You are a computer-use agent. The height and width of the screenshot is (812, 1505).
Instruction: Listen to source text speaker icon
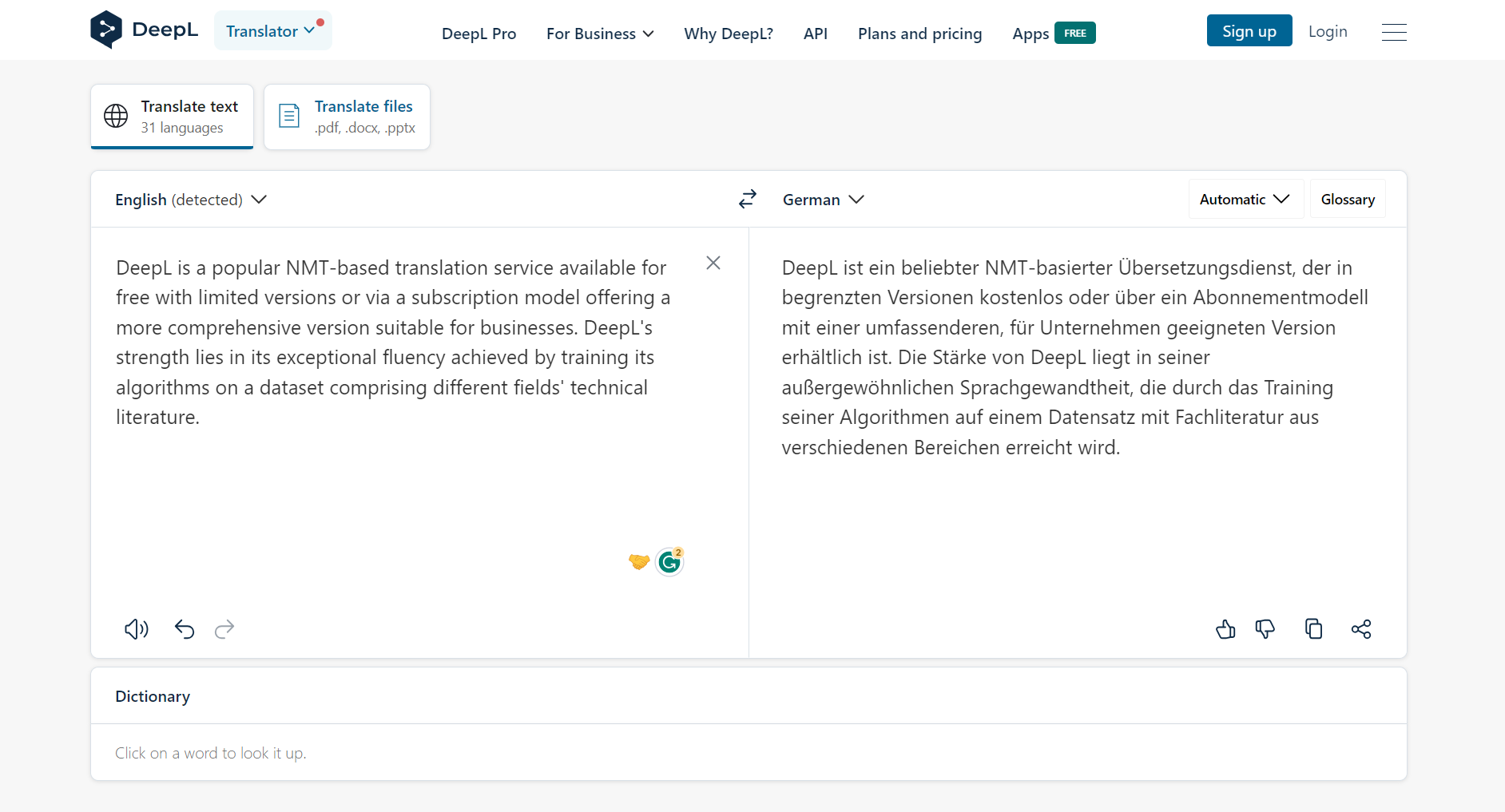coord(137,629)
